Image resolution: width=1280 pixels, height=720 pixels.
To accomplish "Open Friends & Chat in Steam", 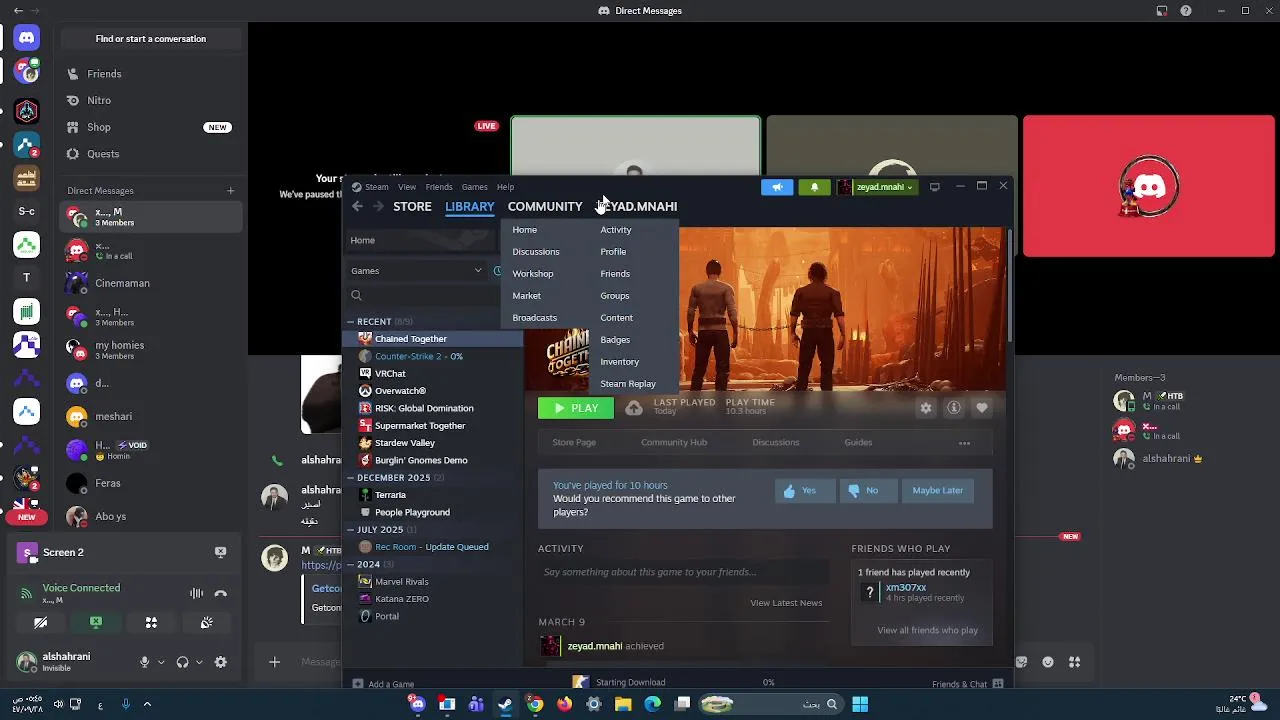I will pos(968,684).
